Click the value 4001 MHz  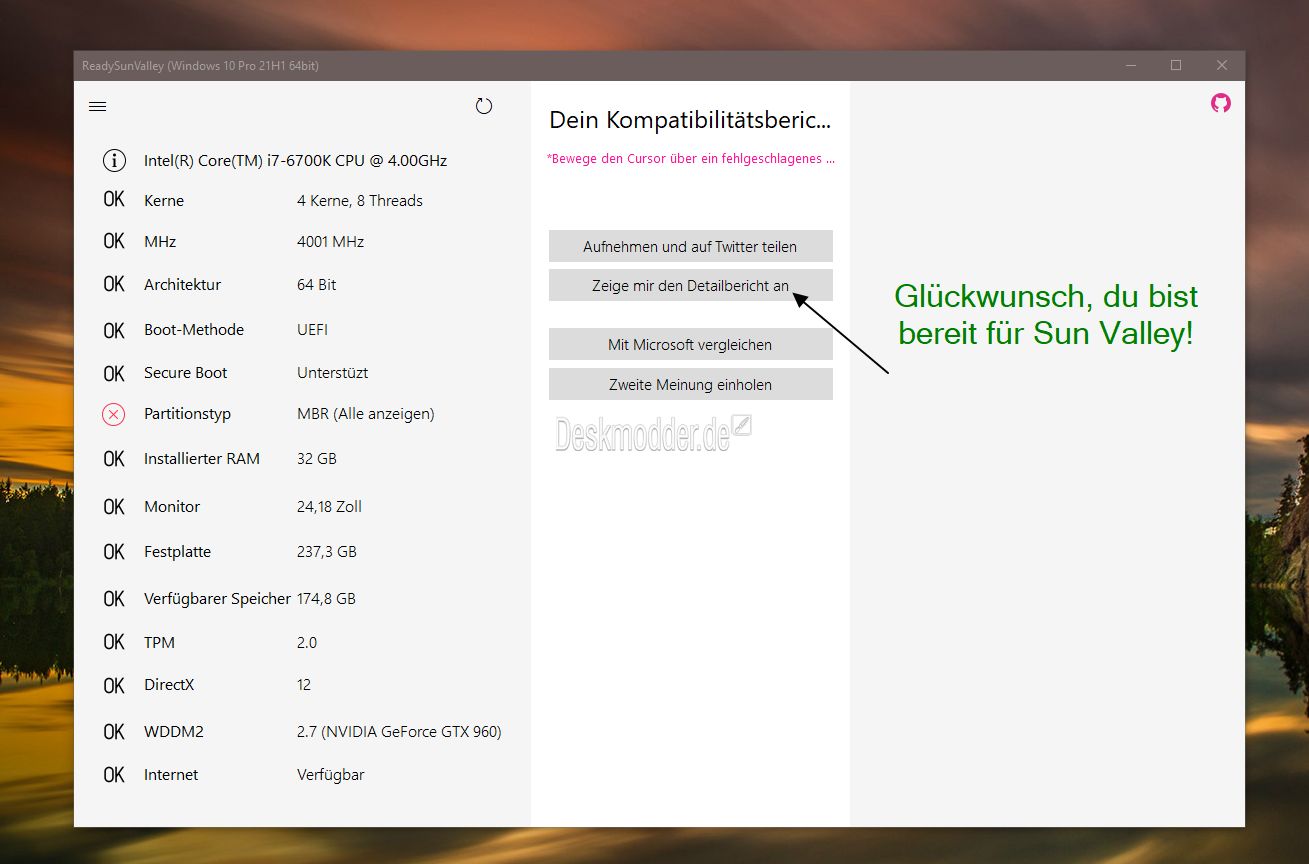click(x=331, y=241)
